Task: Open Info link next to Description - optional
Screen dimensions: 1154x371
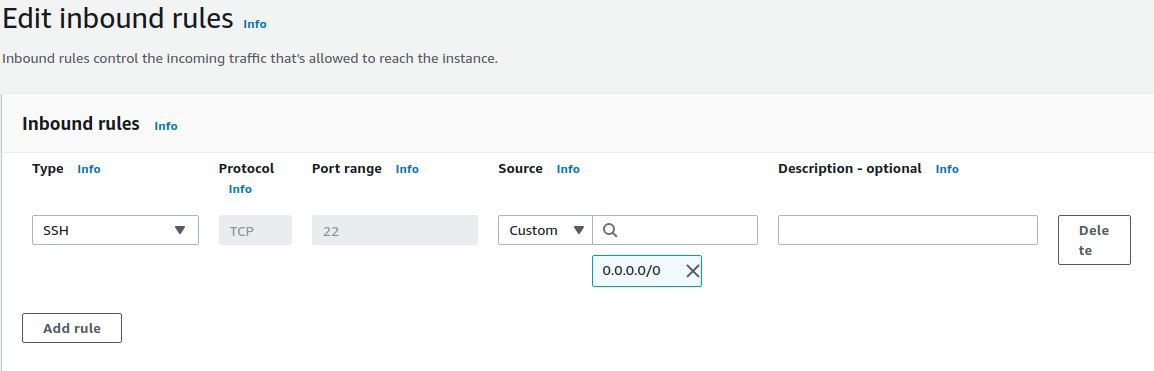Action: pyautogui.click(x=947, y=169)
